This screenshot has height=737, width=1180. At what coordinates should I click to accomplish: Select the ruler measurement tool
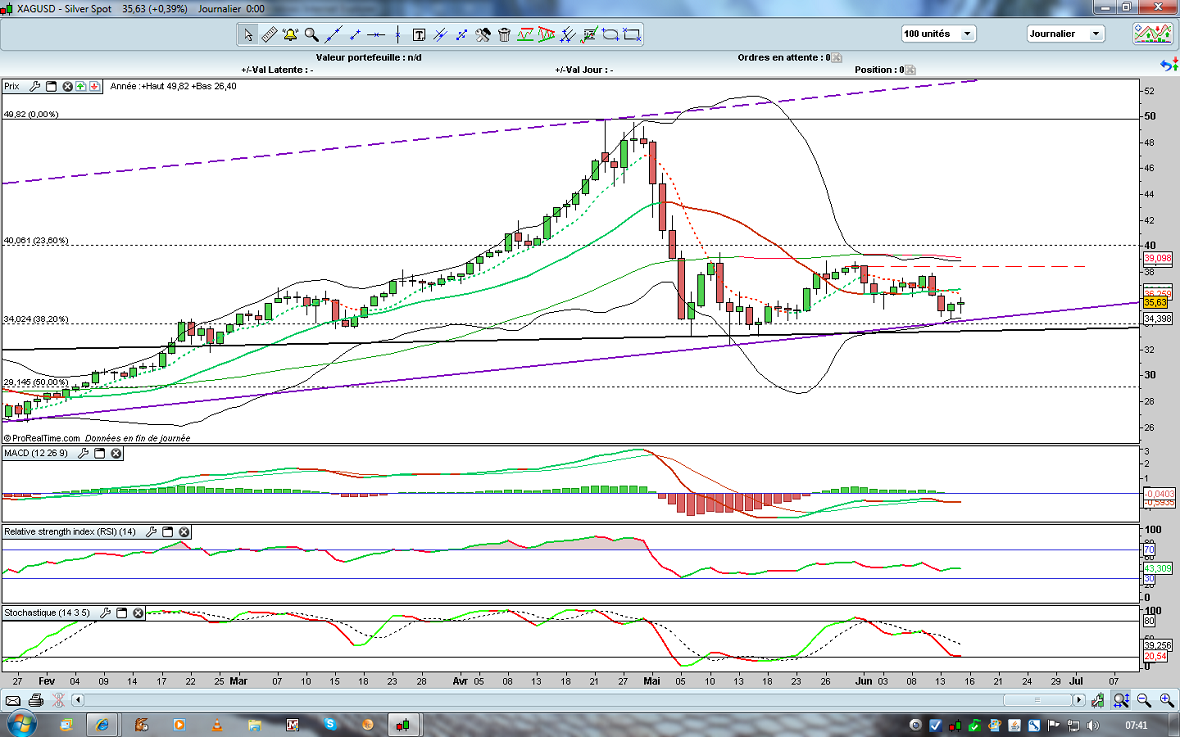click(x=269, y=34)
